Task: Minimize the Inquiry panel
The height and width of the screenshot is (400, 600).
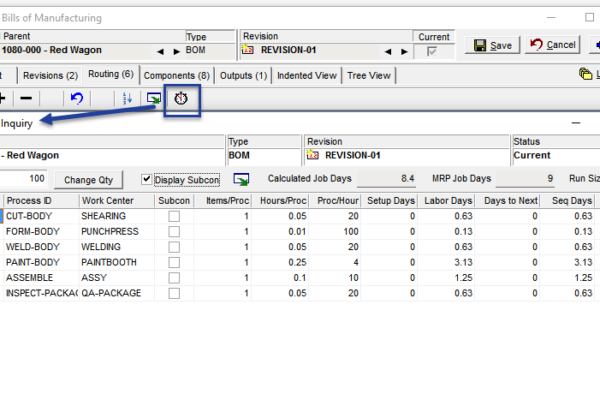Action: tap(576, 123)
